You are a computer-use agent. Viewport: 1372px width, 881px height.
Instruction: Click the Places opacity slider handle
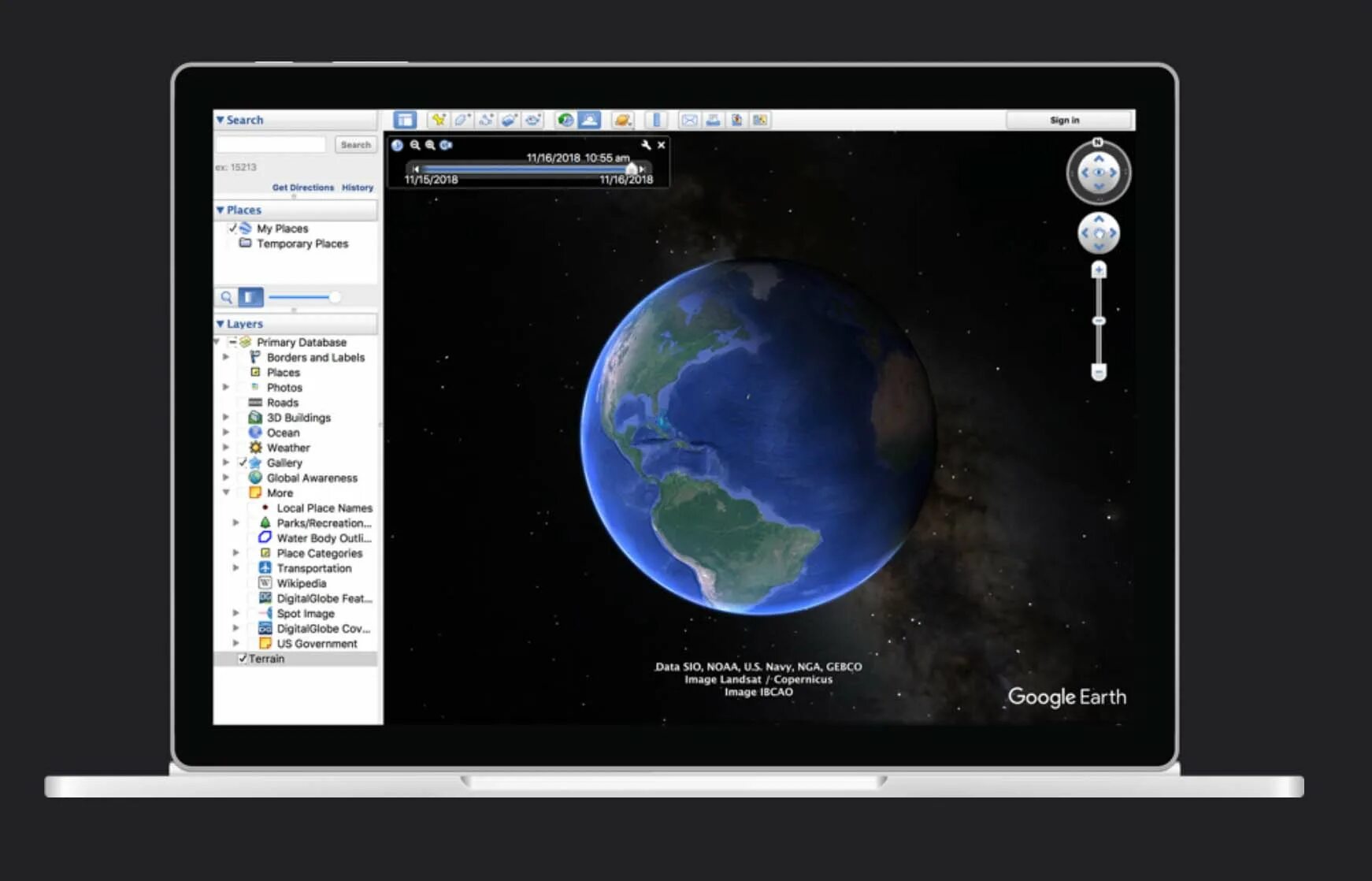[x=335, y=297]
